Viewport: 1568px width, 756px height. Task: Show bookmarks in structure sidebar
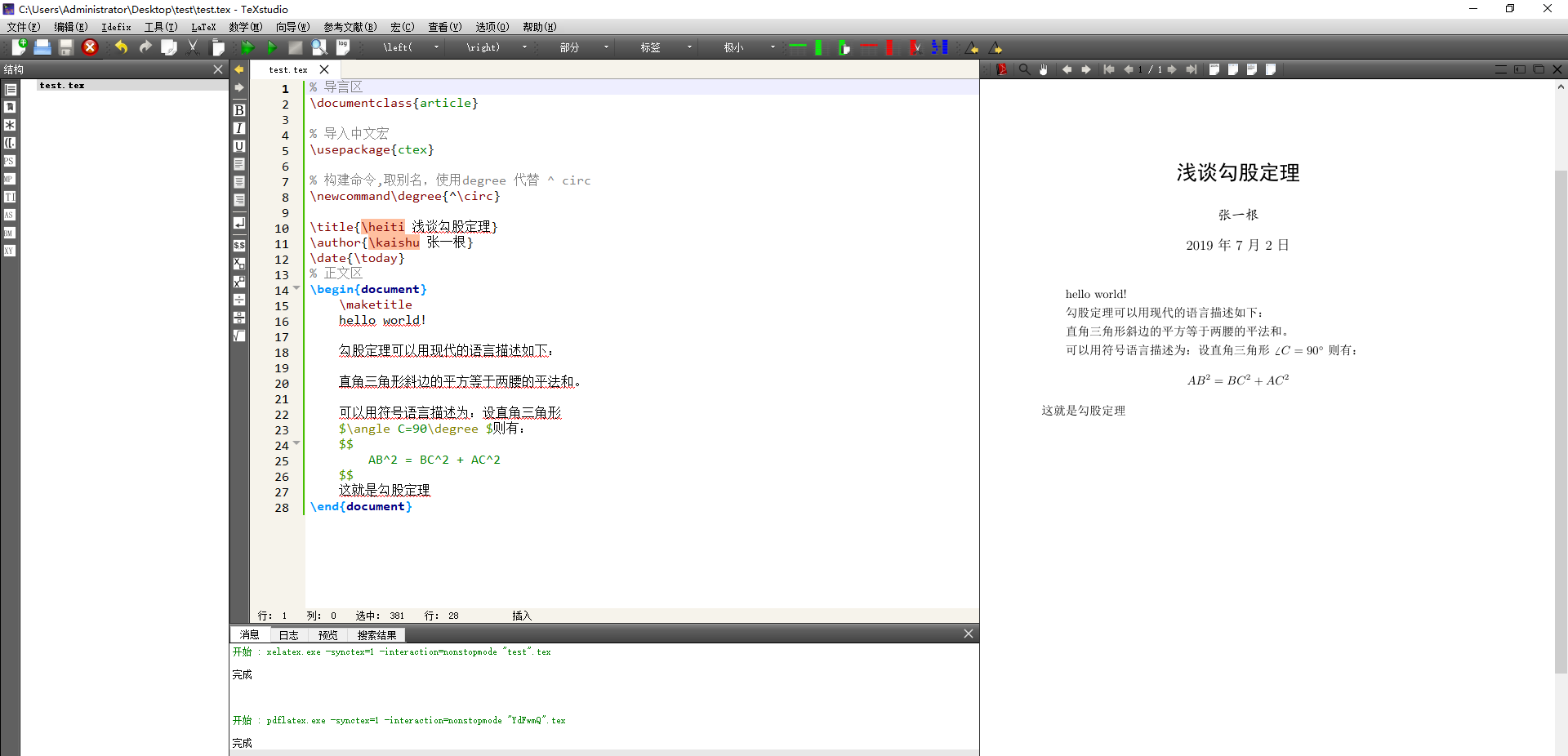[x=10, y=107]
